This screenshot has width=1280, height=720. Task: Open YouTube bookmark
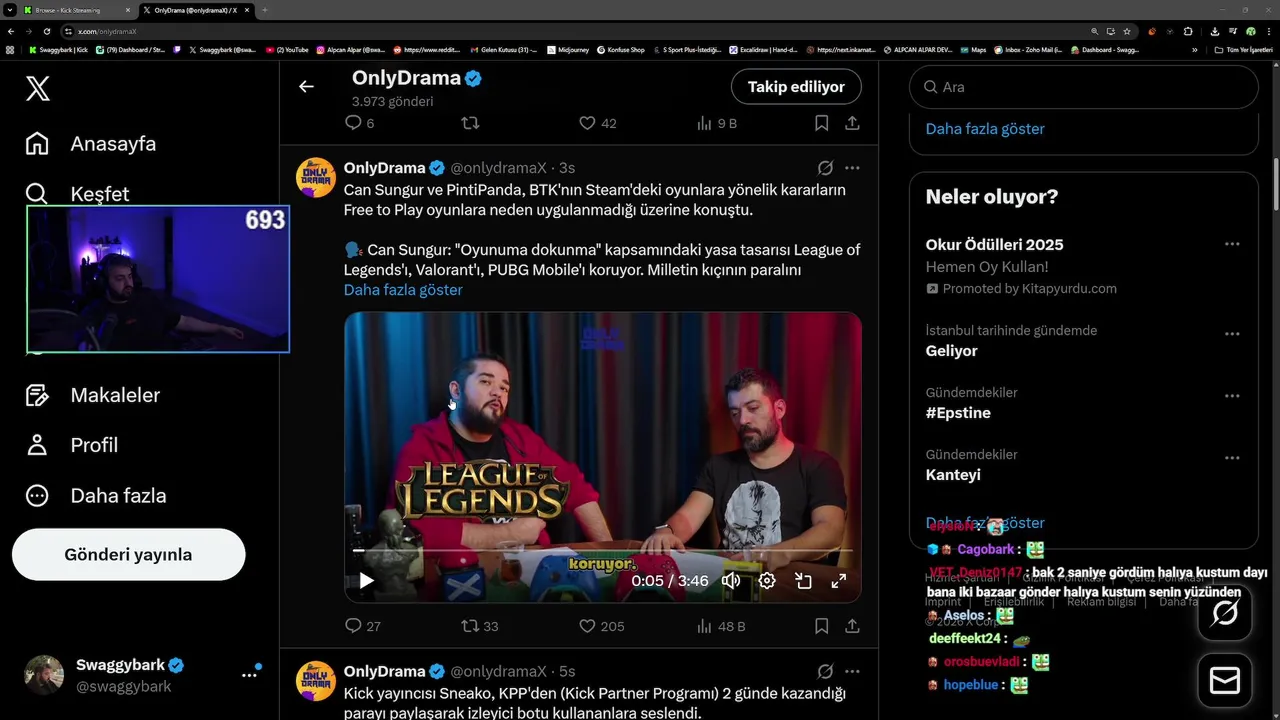(x=287, y=49)
